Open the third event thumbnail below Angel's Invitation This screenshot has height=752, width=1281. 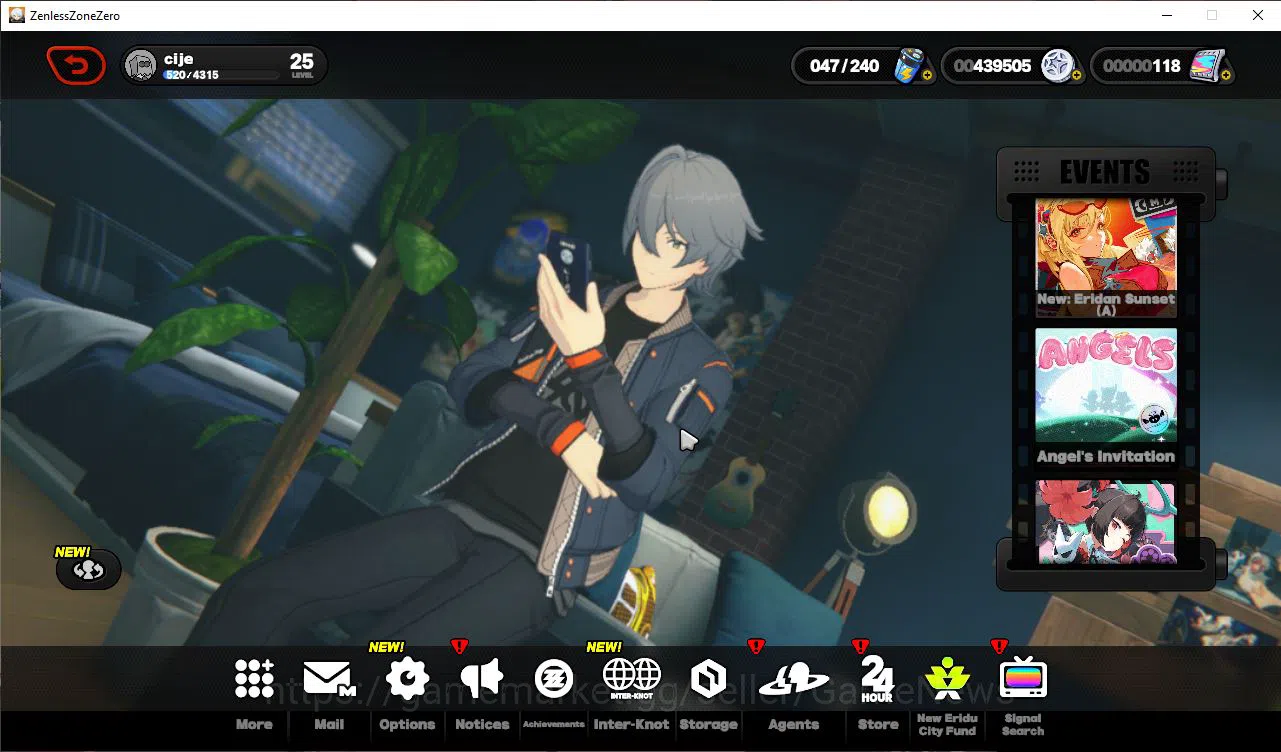pyautogui.click(x=1106, y=522)
